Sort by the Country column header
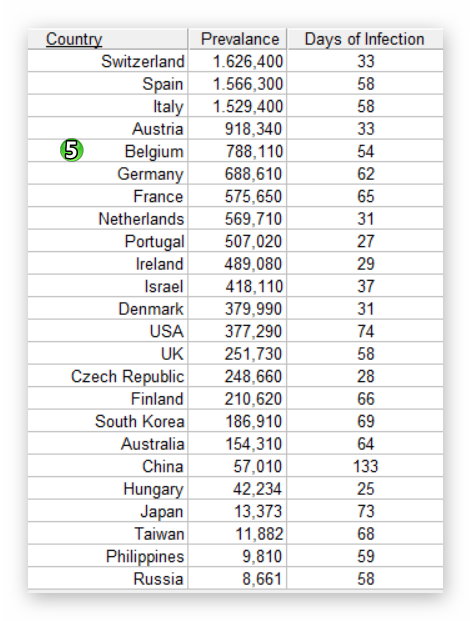The height and width of the screenshot is (621, 471). coord(74,39)
